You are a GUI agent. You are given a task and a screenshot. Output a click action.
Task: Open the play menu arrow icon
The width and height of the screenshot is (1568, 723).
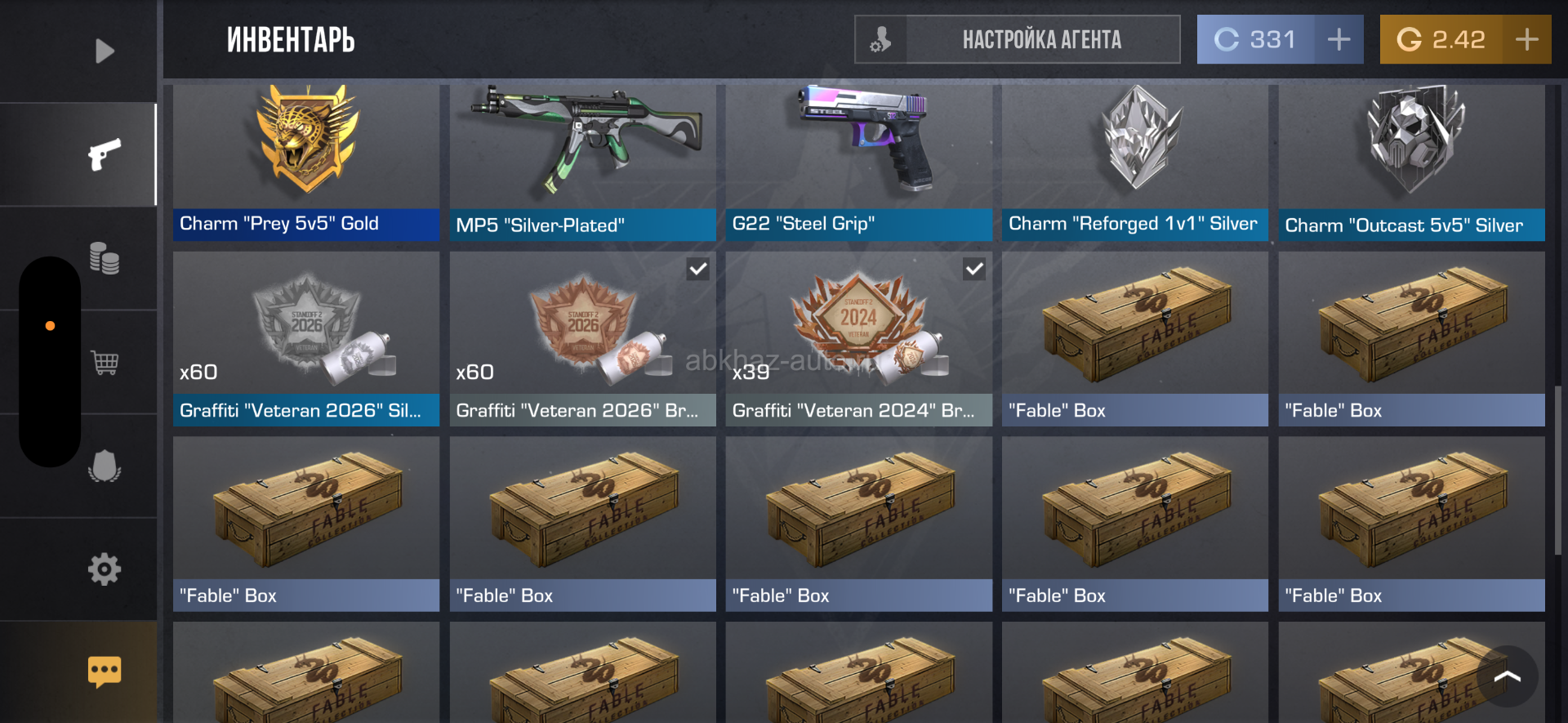coord(105,51)
